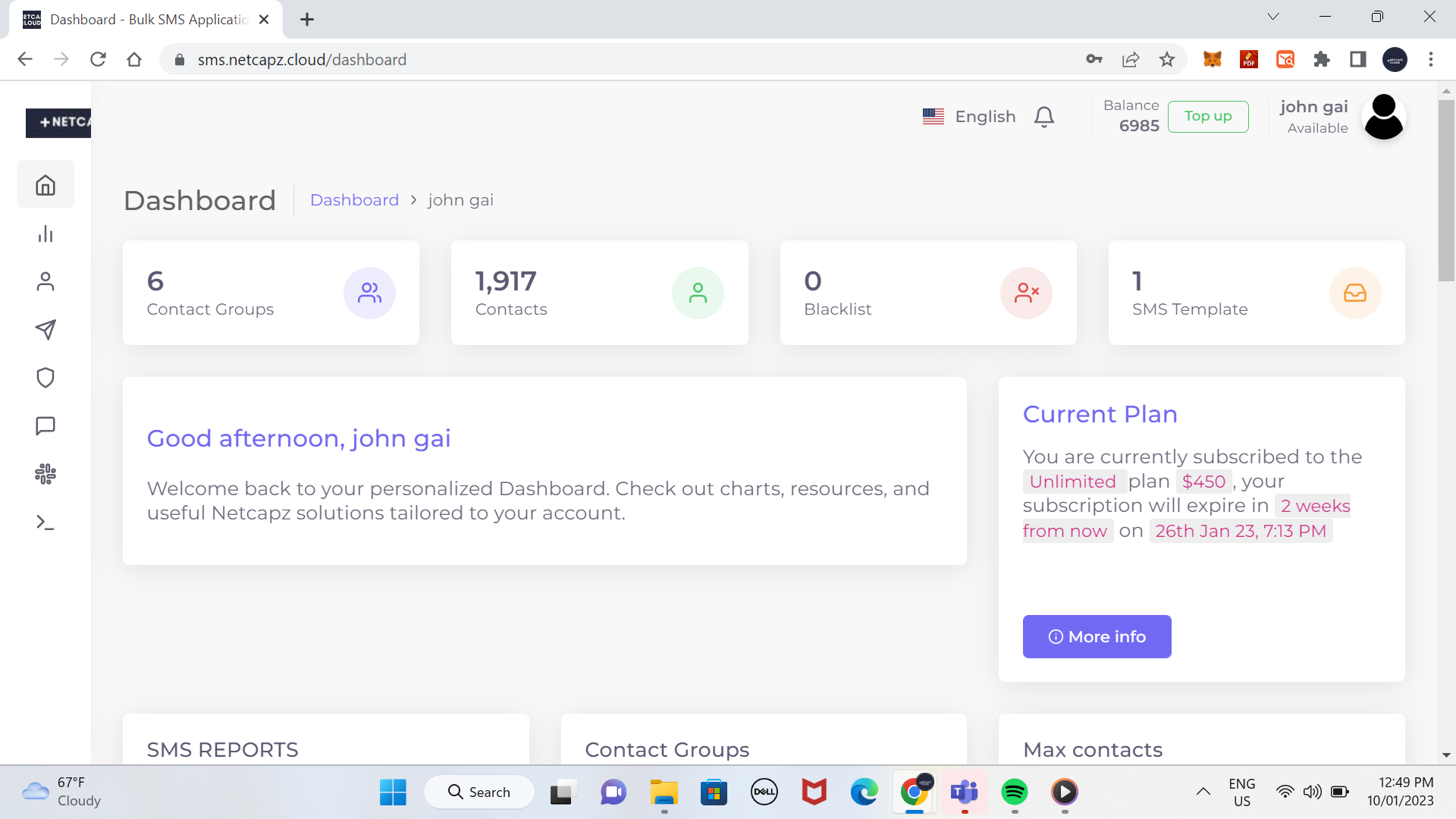Viewport: 1456px width, 819px height.
Task: Open Spotify from the taskbar
Action: pos(1015,792)
